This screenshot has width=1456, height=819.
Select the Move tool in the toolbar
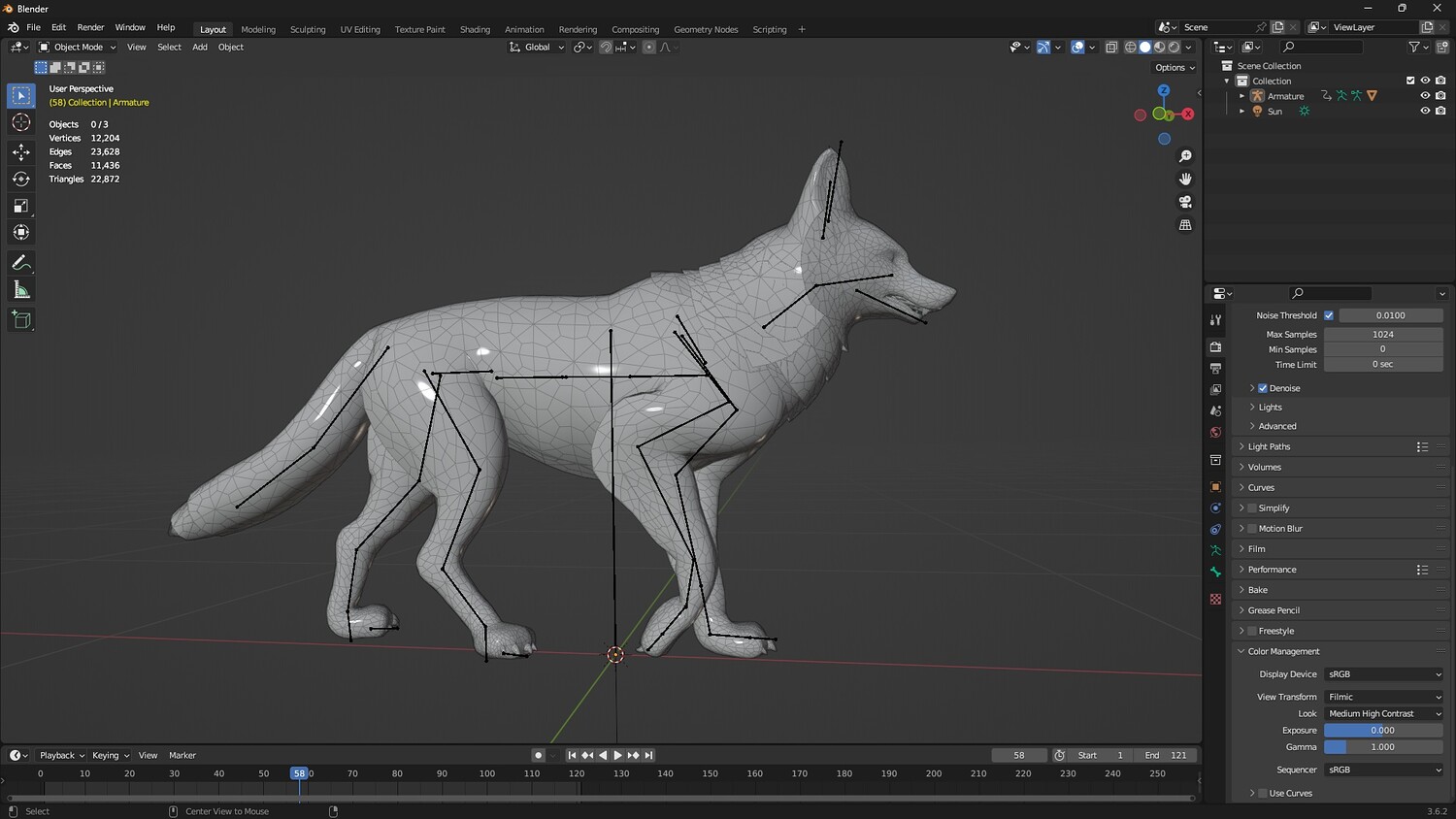coord(20,151)
